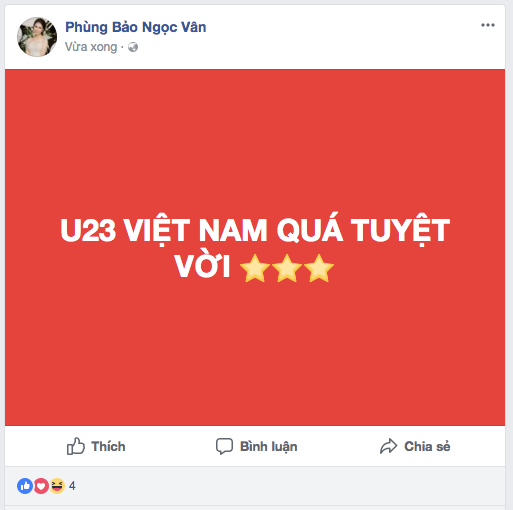
Task: Select the last yellow star emoji
Action: [319, 268]
